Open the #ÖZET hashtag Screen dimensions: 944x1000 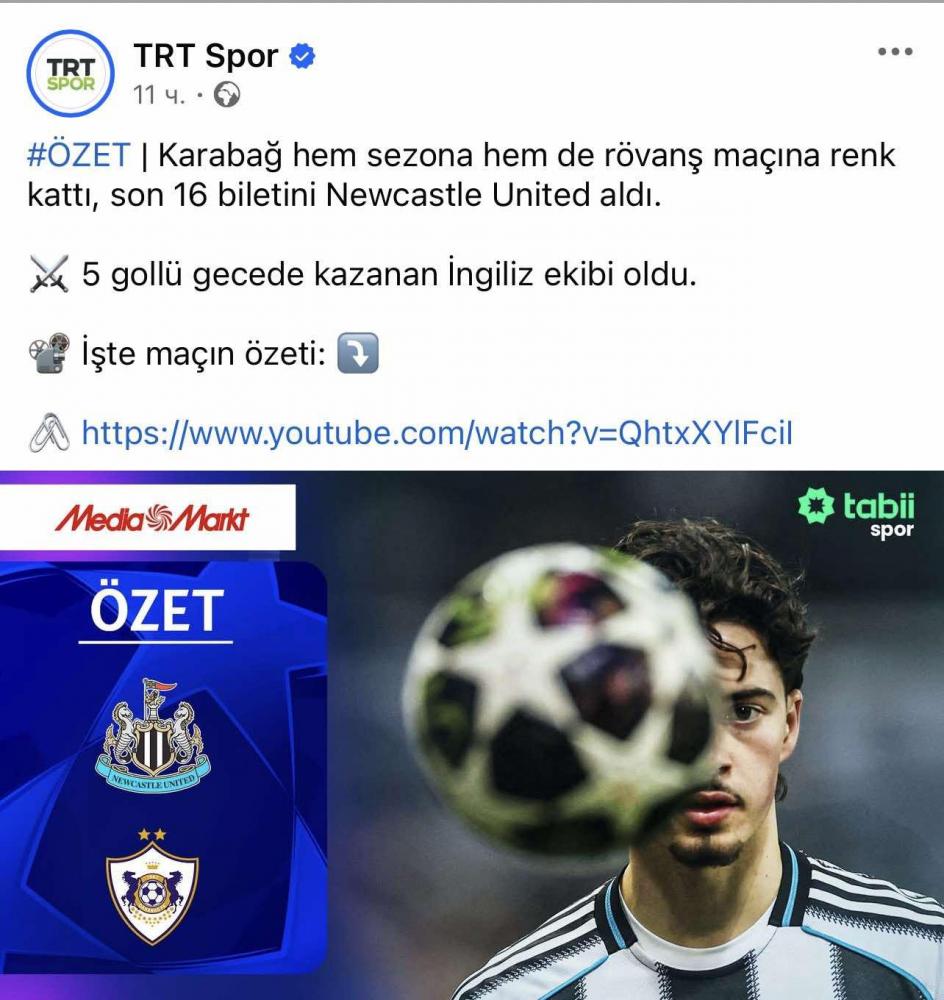point(78,155)
